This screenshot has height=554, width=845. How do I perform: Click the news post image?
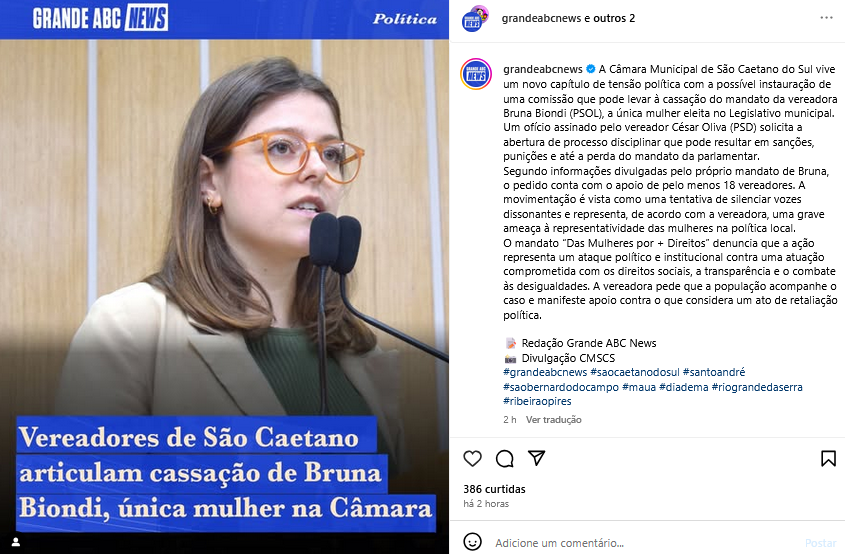click(224, 277)
